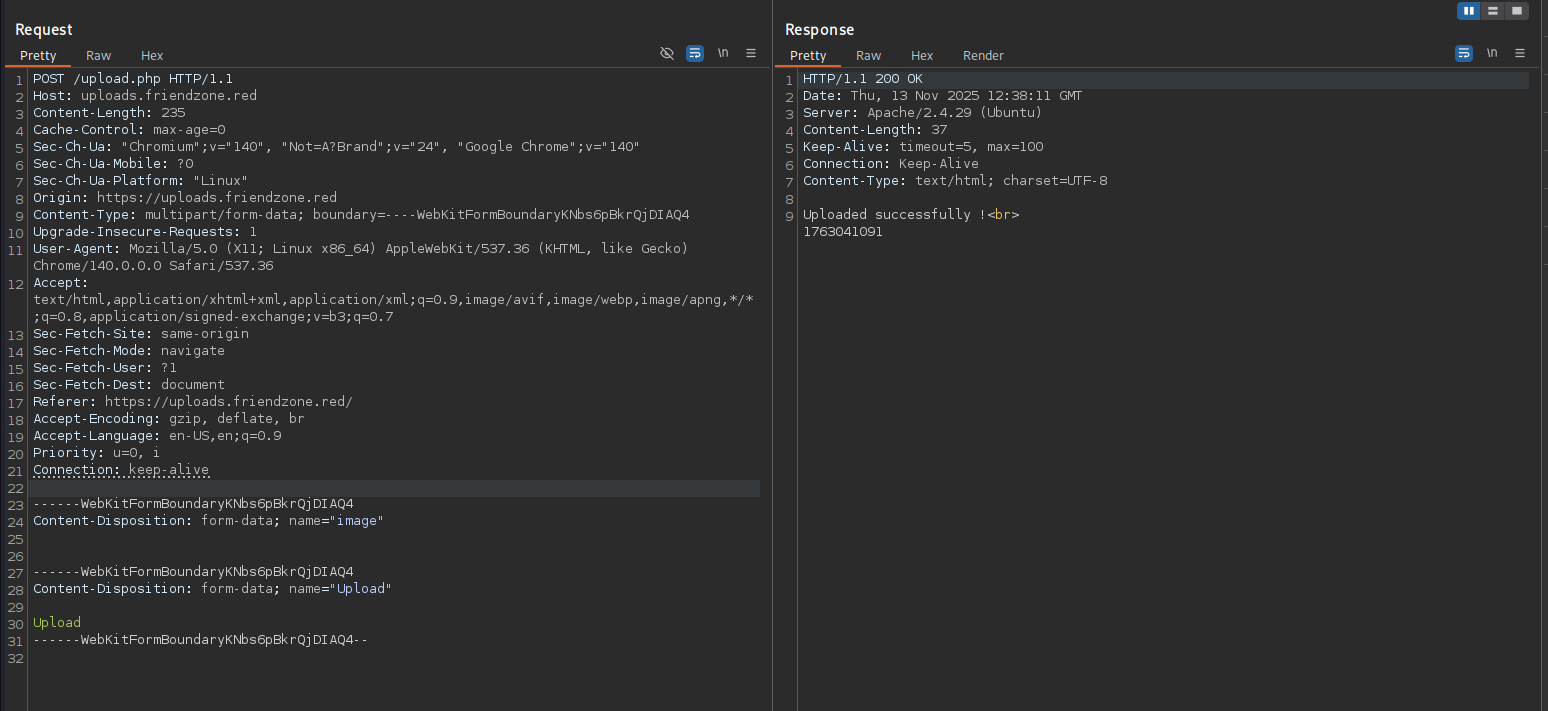The image size is (1548, 711).
Task: Open hamburger options menu in Response panel
Action: point(1520,54)
